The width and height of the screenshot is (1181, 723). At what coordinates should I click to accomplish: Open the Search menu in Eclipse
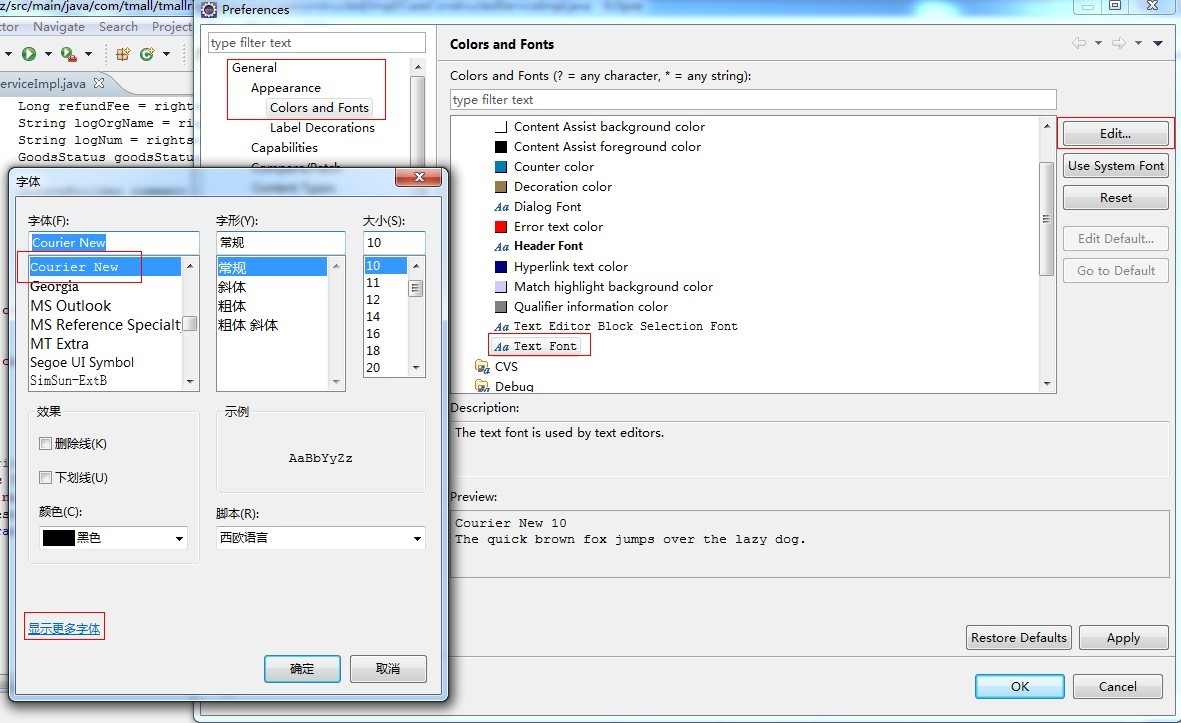click(118, 26)
